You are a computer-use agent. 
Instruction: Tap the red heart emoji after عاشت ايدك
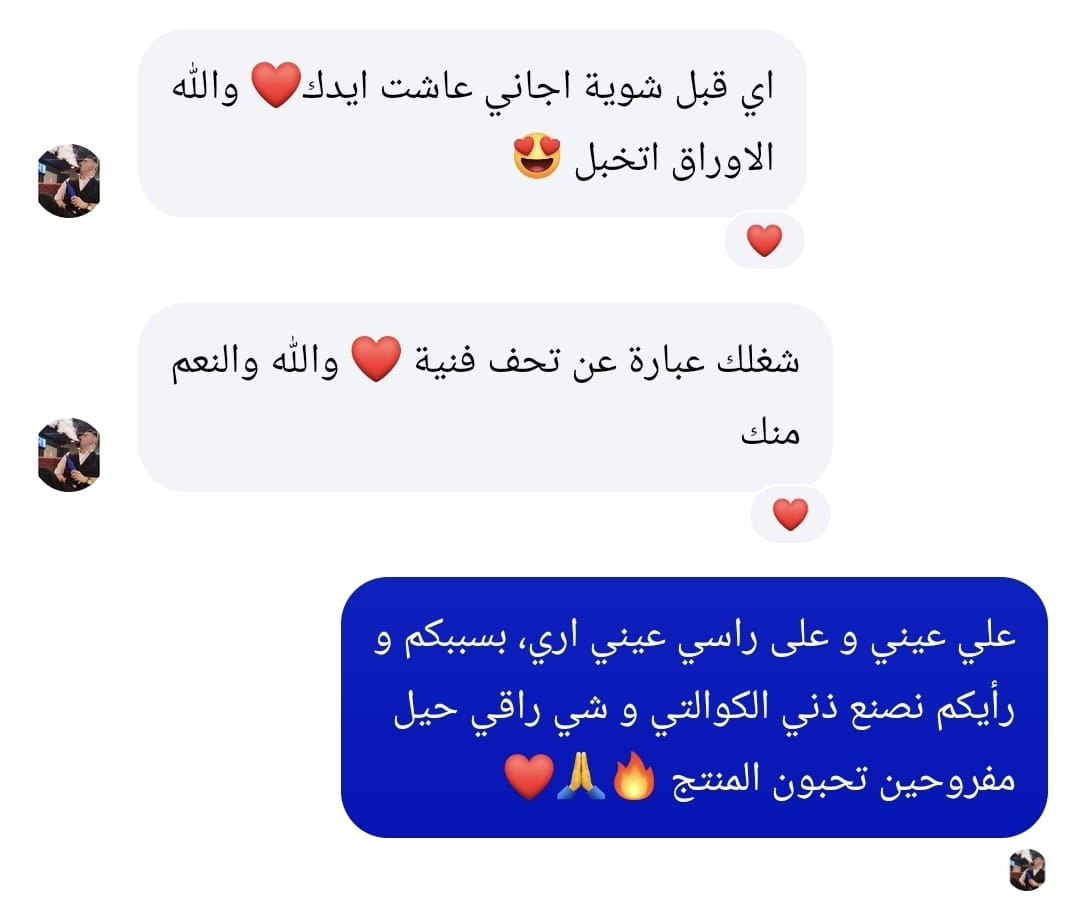coord(276,84)
